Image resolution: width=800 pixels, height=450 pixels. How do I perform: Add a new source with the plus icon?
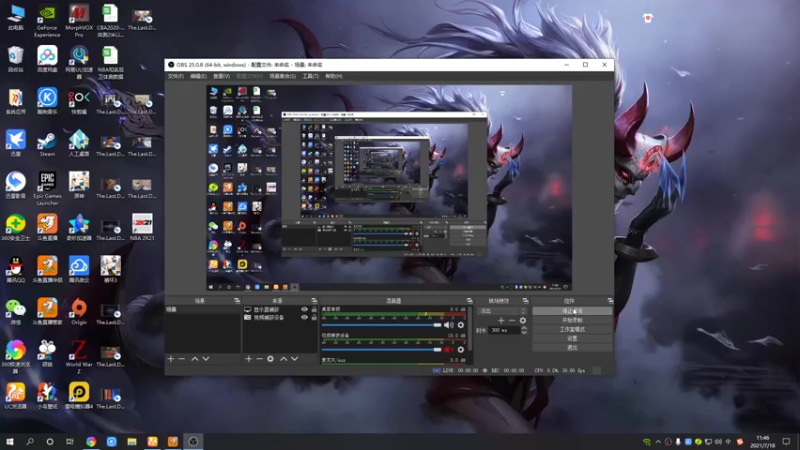[248, 359]
